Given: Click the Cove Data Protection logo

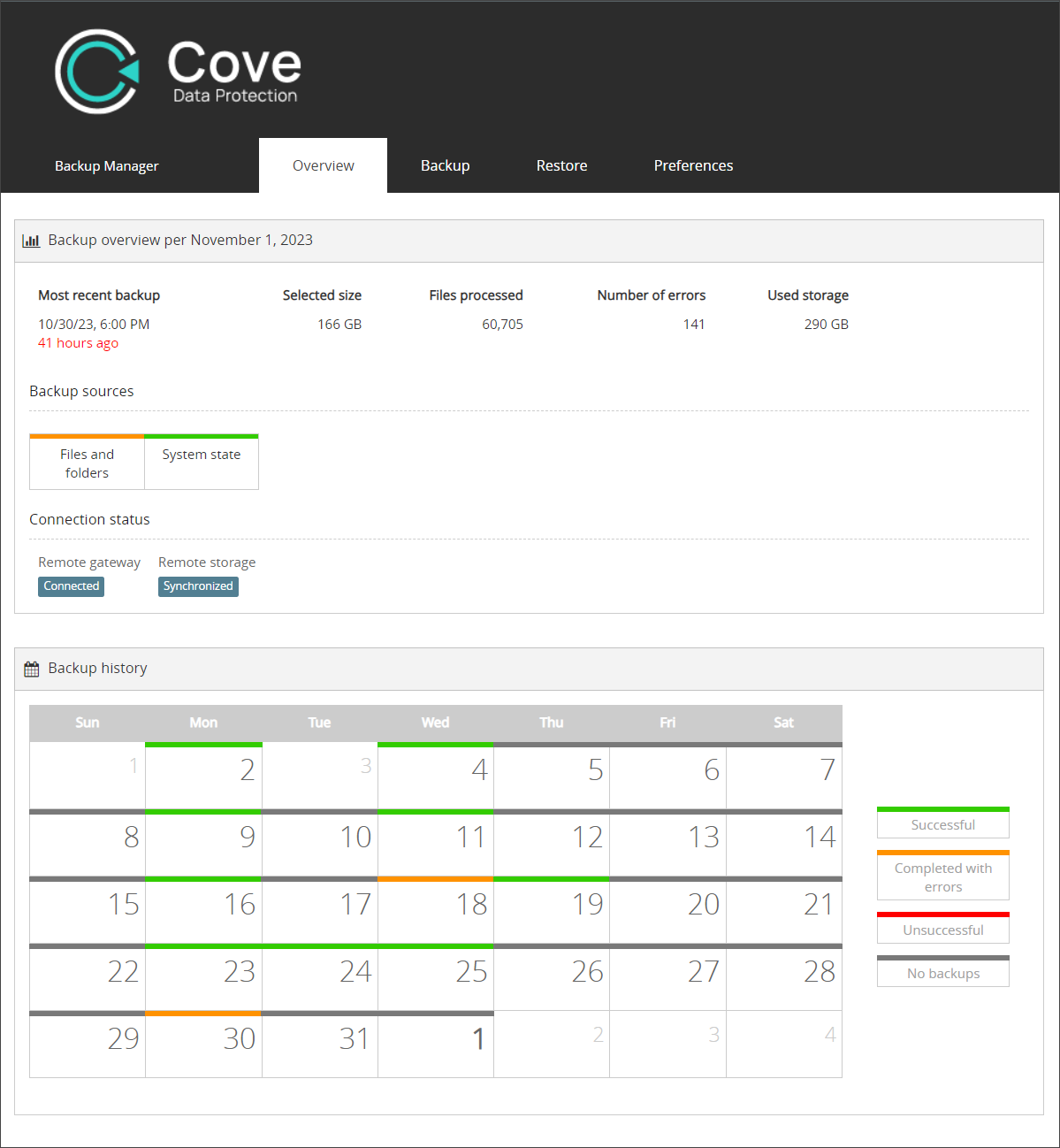Looking at the screenshot, I should [178, 72].
